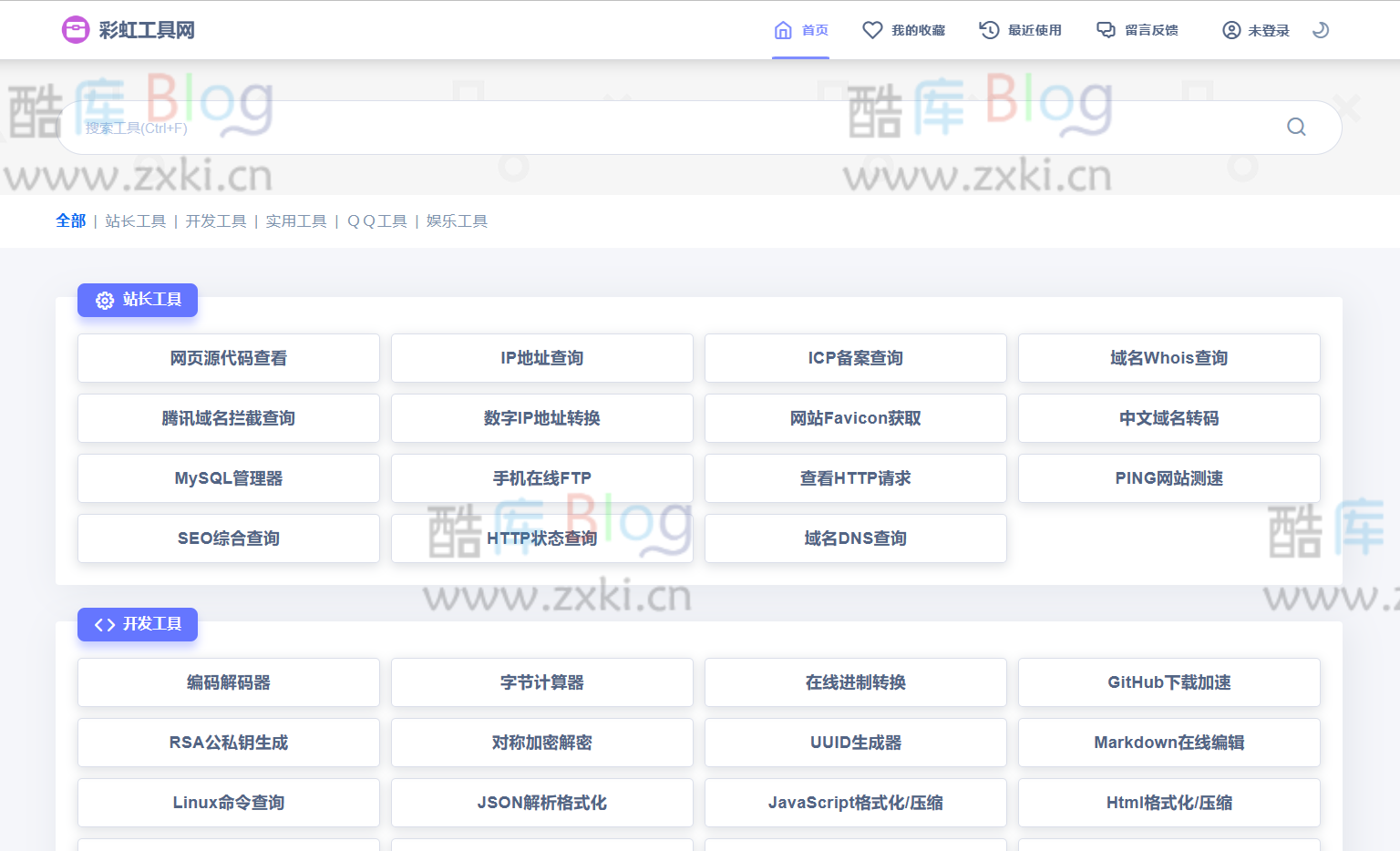Open the 娱乐工具 category
This screenshot has height=851, width=1400.
click(456, 220)
